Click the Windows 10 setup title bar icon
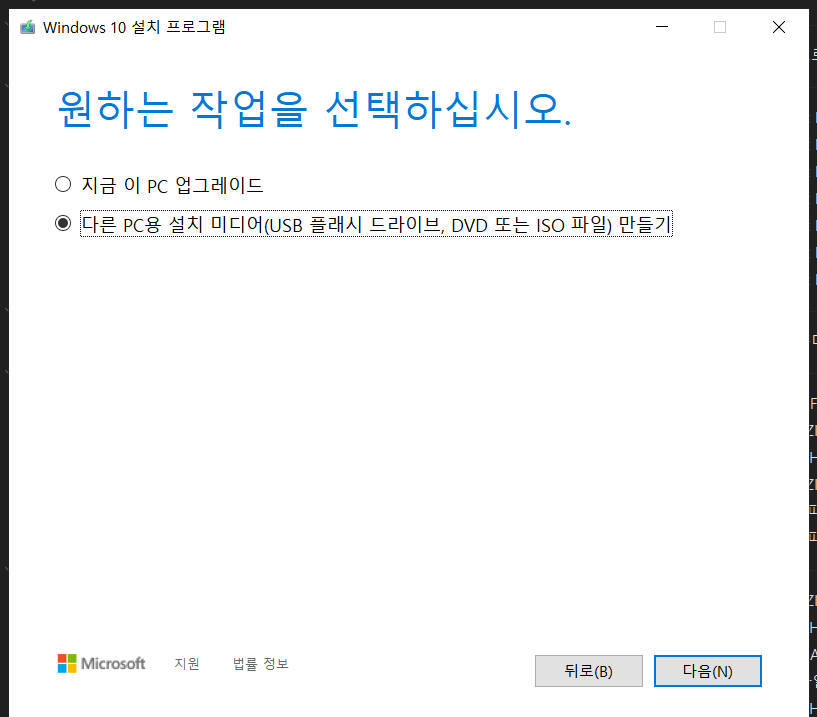 [28, 27]
